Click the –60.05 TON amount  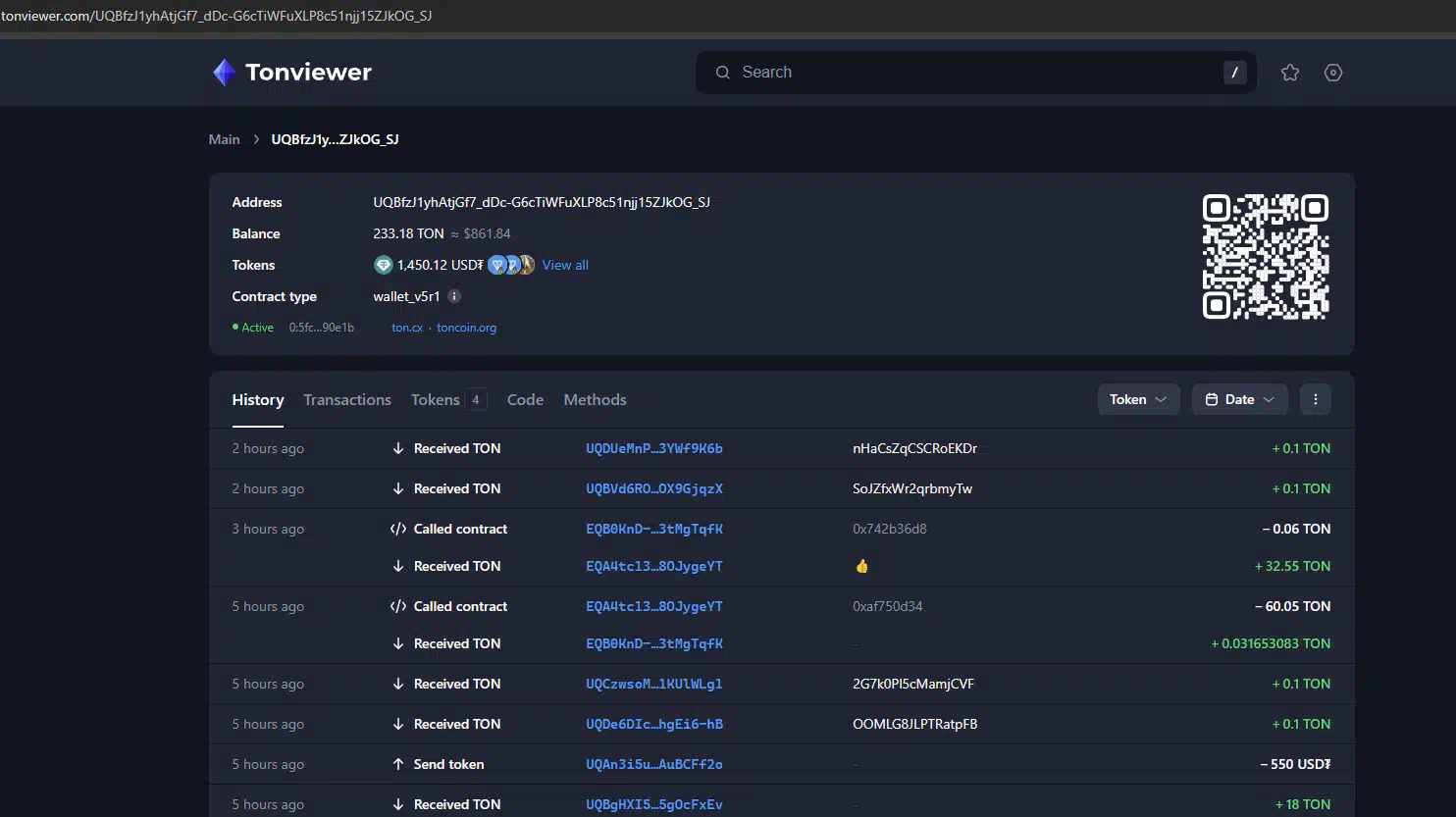pyautogui.click(x=1292, y=606)
